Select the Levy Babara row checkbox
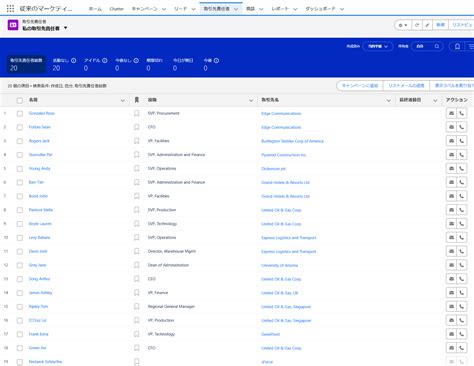This screenshot has width=474, height=366. click(20, 238)
